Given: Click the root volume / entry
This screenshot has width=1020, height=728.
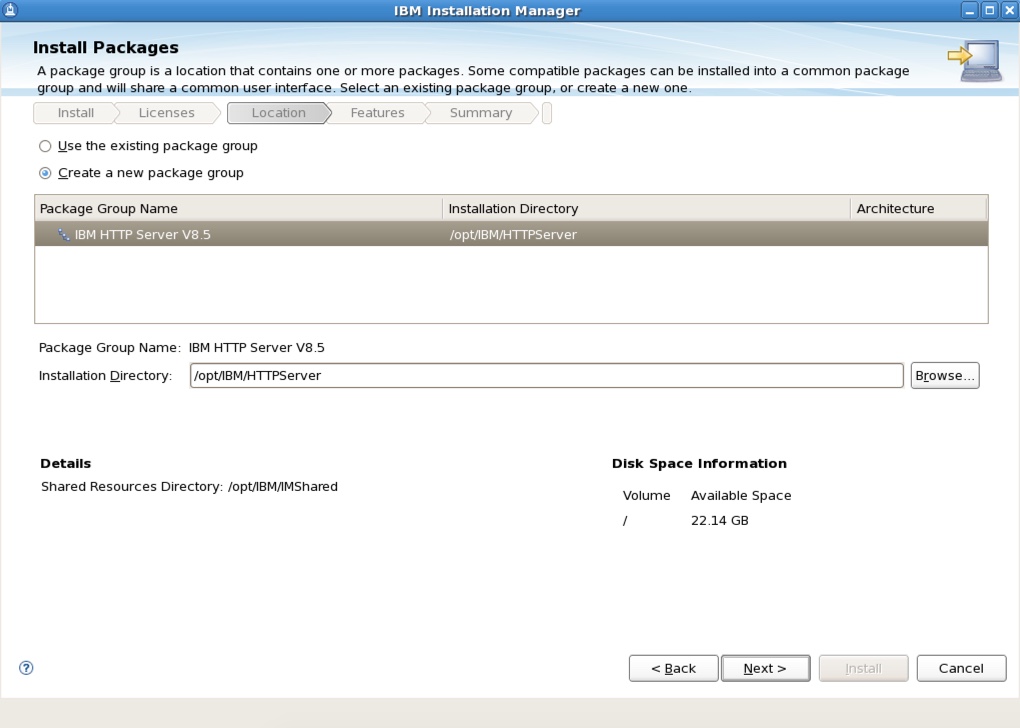Looking at the screenshot, I should [625, 520].
